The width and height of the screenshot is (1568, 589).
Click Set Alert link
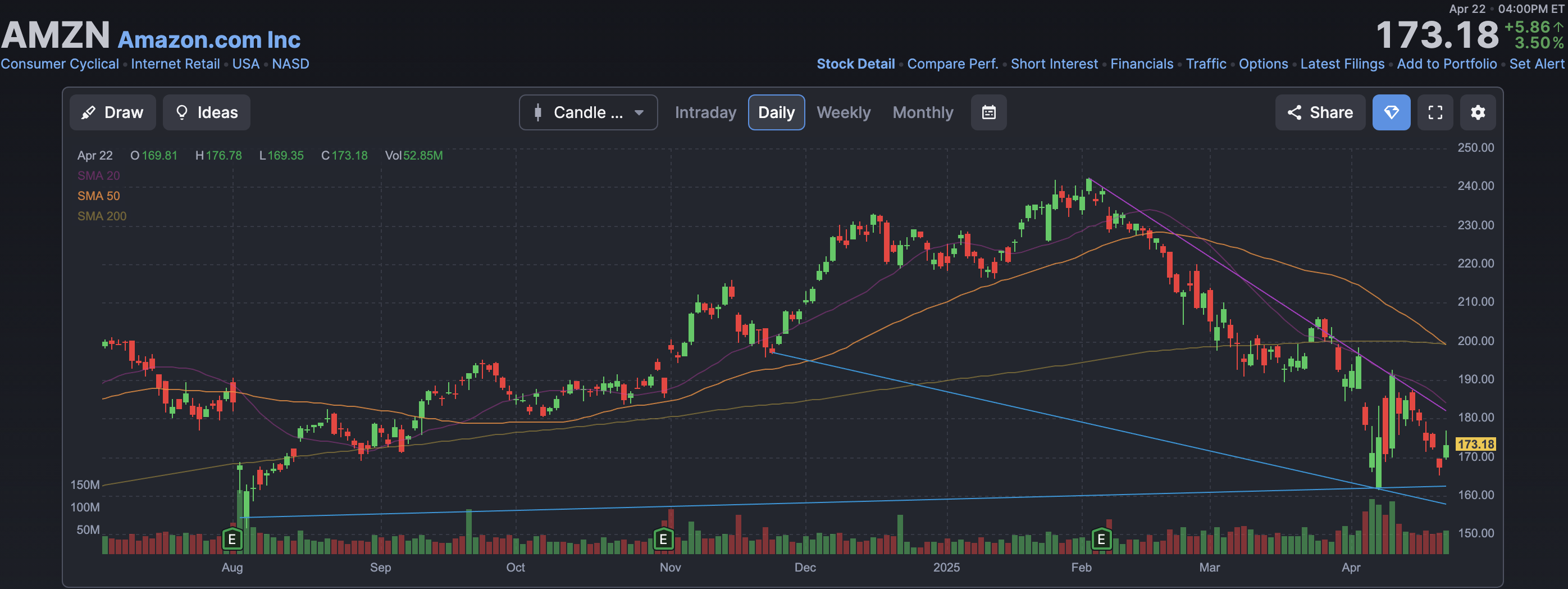(1537, 64)
